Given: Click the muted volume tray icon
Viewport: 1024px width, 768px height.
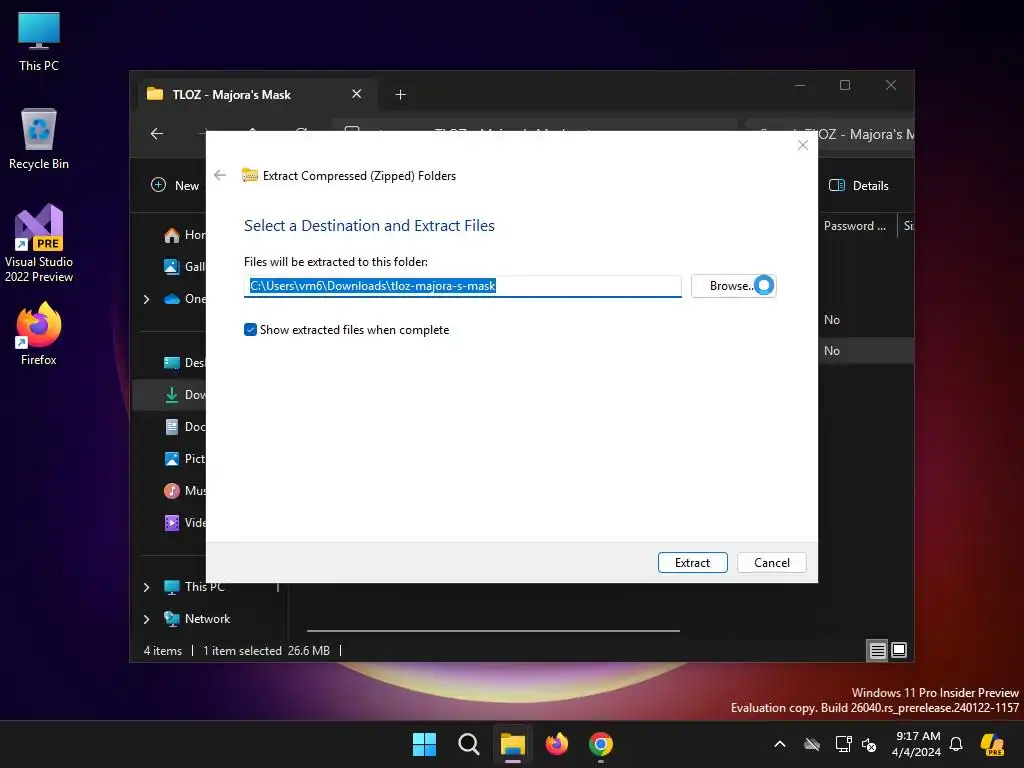Looking at the screenshot, I should 869,744.
